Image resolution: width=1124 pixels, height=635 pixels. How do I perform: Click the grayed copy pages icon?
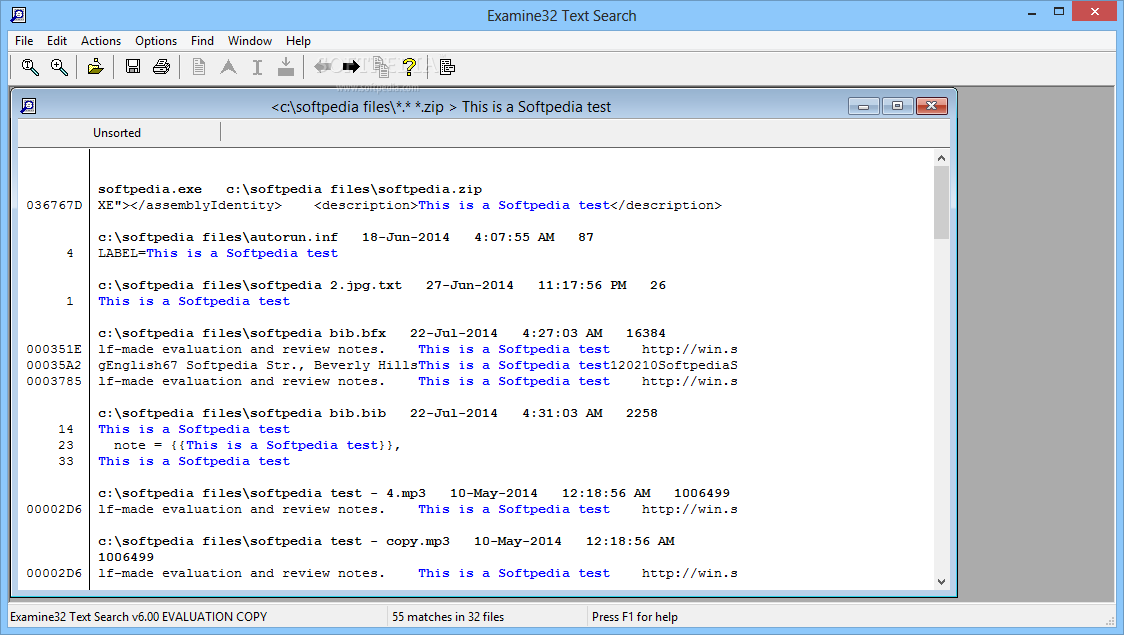click(381, 67)
